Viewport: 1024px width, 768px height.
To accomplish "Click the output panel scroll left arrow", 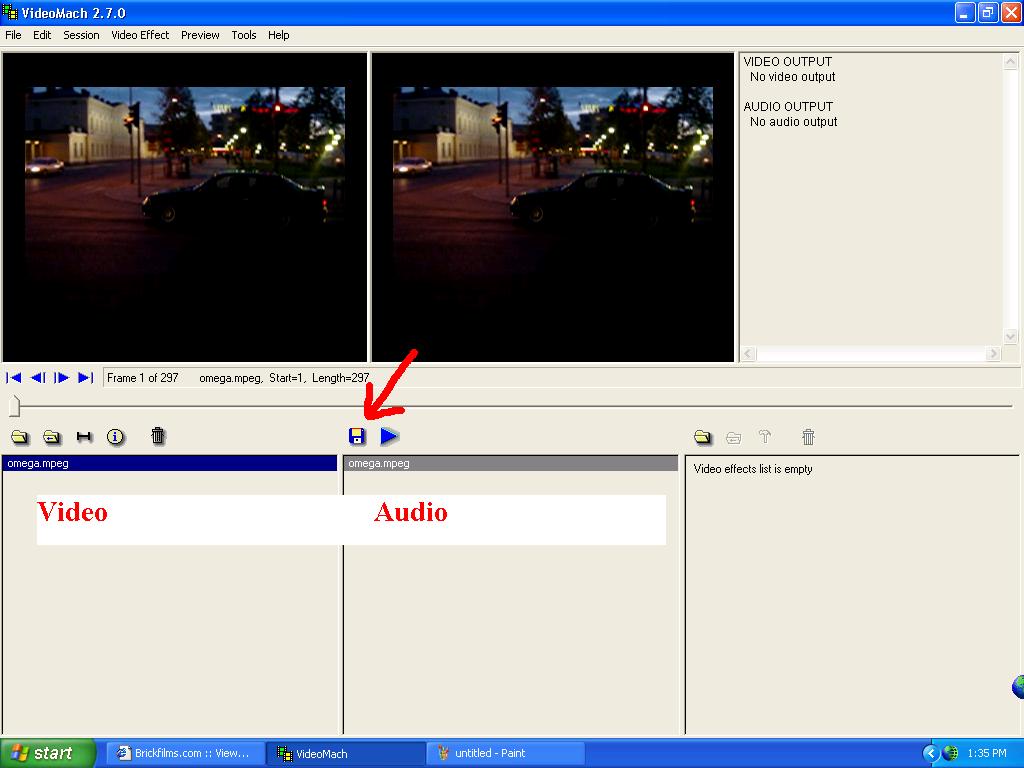I will [748, 354].
